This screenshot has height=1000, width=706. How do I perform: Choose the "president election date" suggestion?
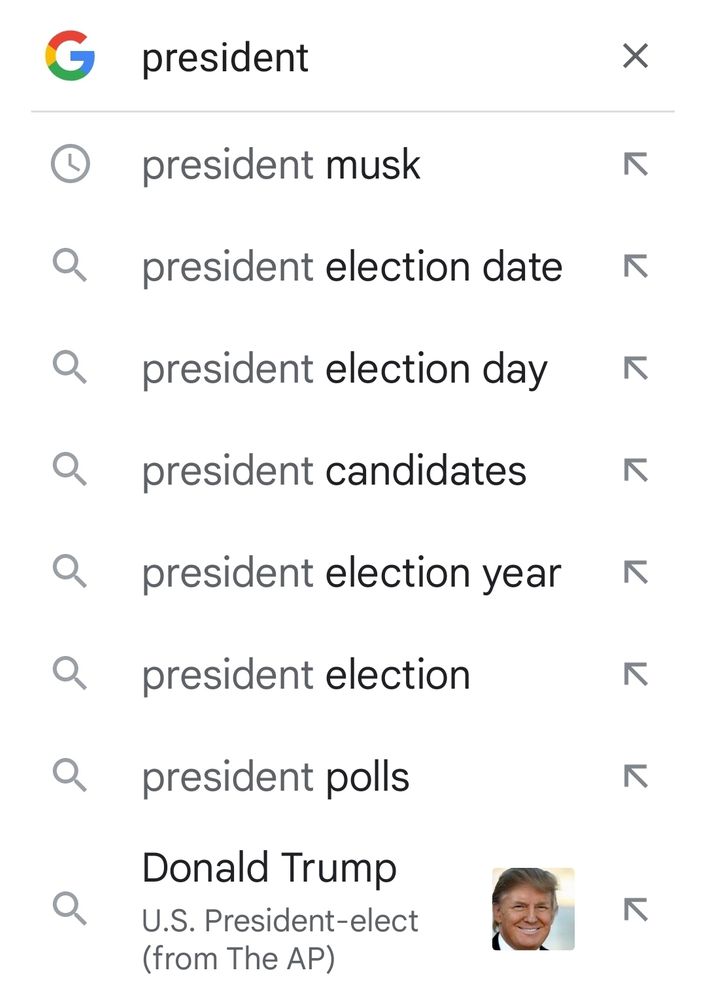click(352, 267)
